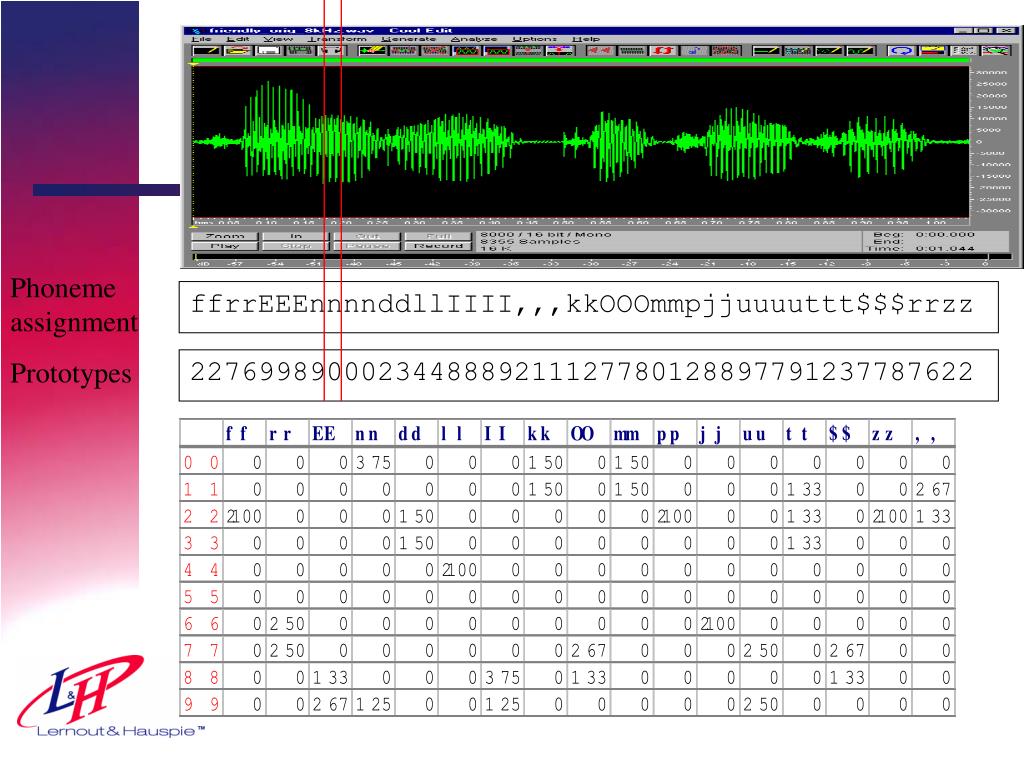Click cell '3 75' in row 8 8
Screen dimensions: 1024x768
(502, 677)
